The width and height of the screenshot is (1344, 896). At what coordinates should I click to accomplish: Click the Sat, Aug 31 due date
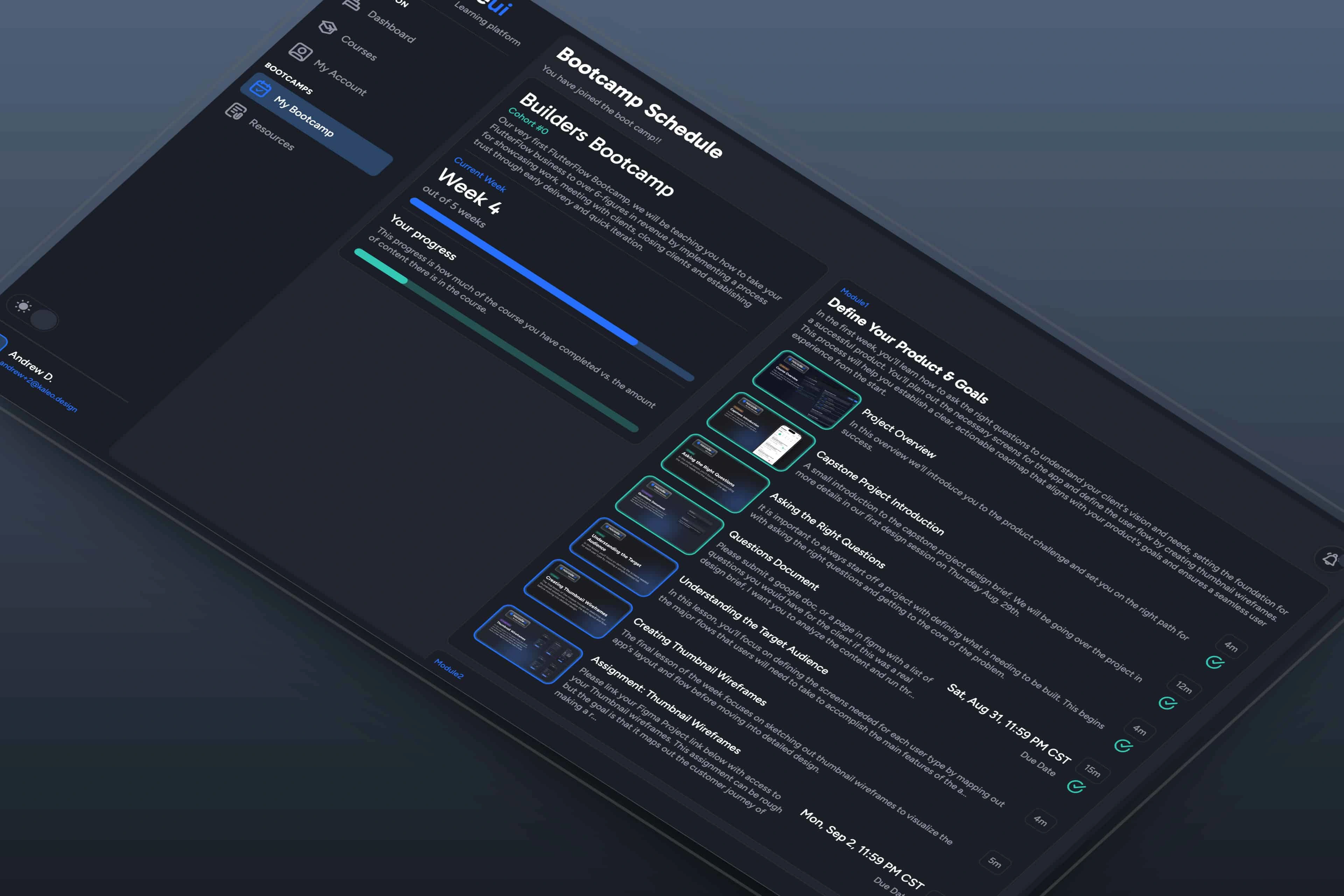[x=1009, y=723]
